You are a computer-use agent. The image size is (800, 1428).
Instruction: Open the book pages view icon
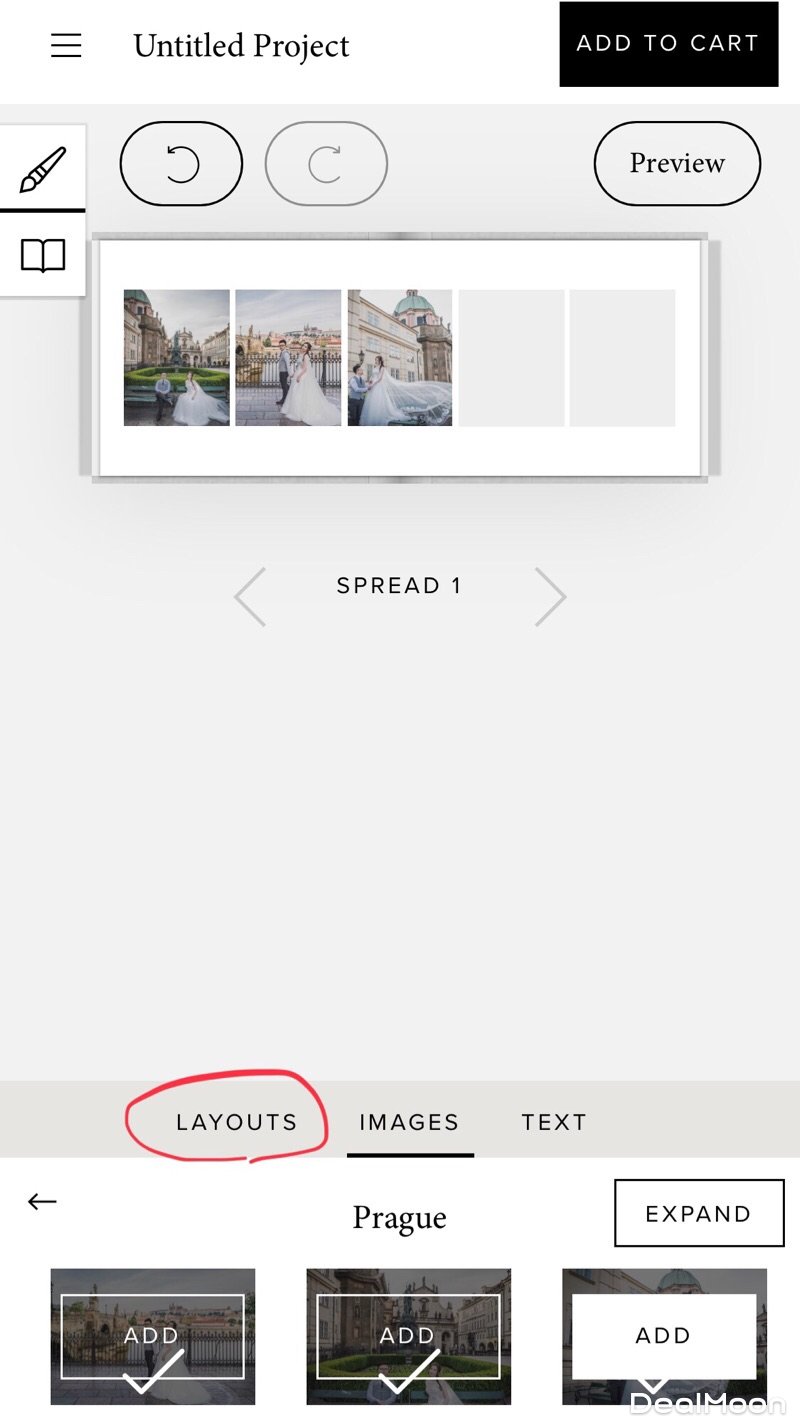coord(43,256)
